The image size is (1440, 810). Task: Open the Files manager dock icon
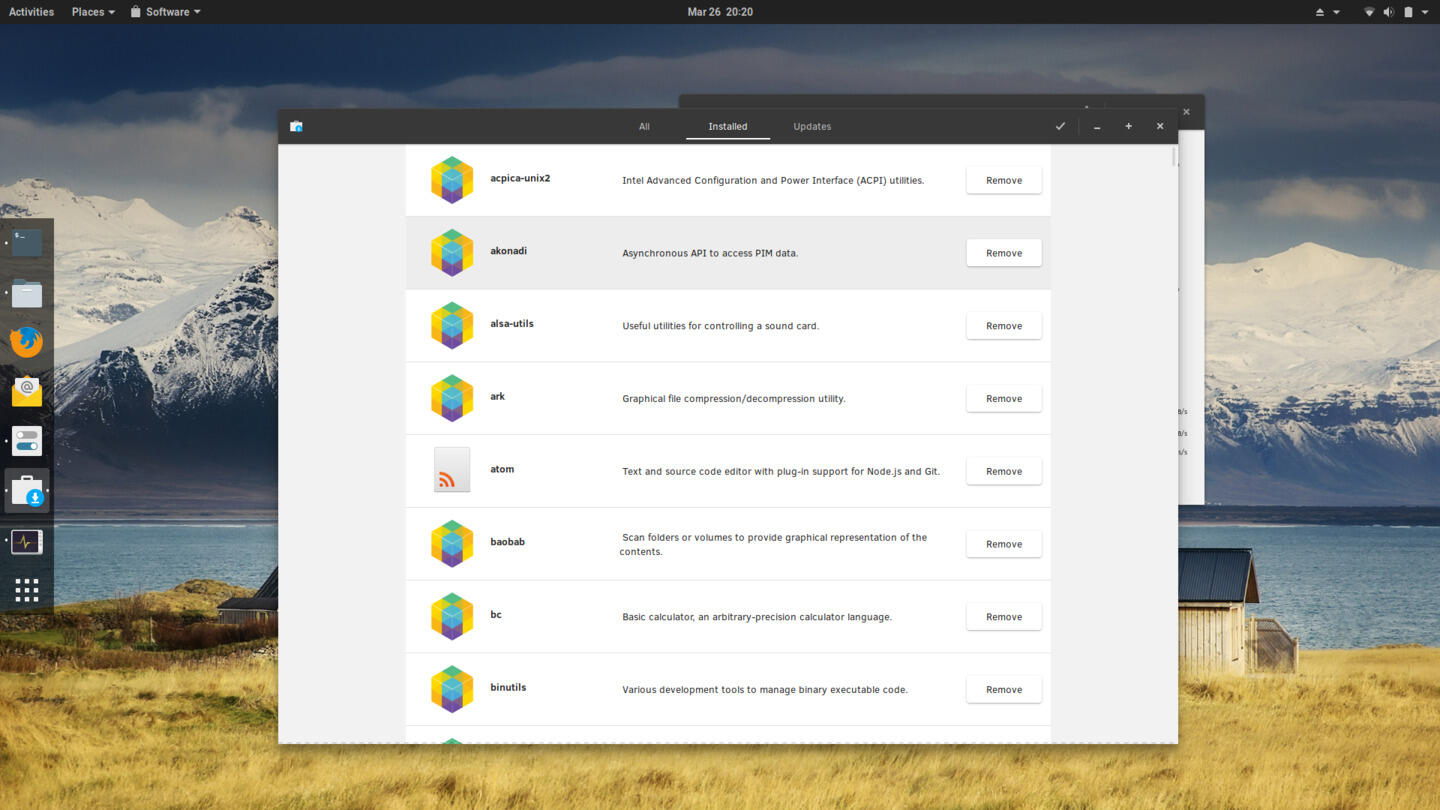[x=27, y=293]
